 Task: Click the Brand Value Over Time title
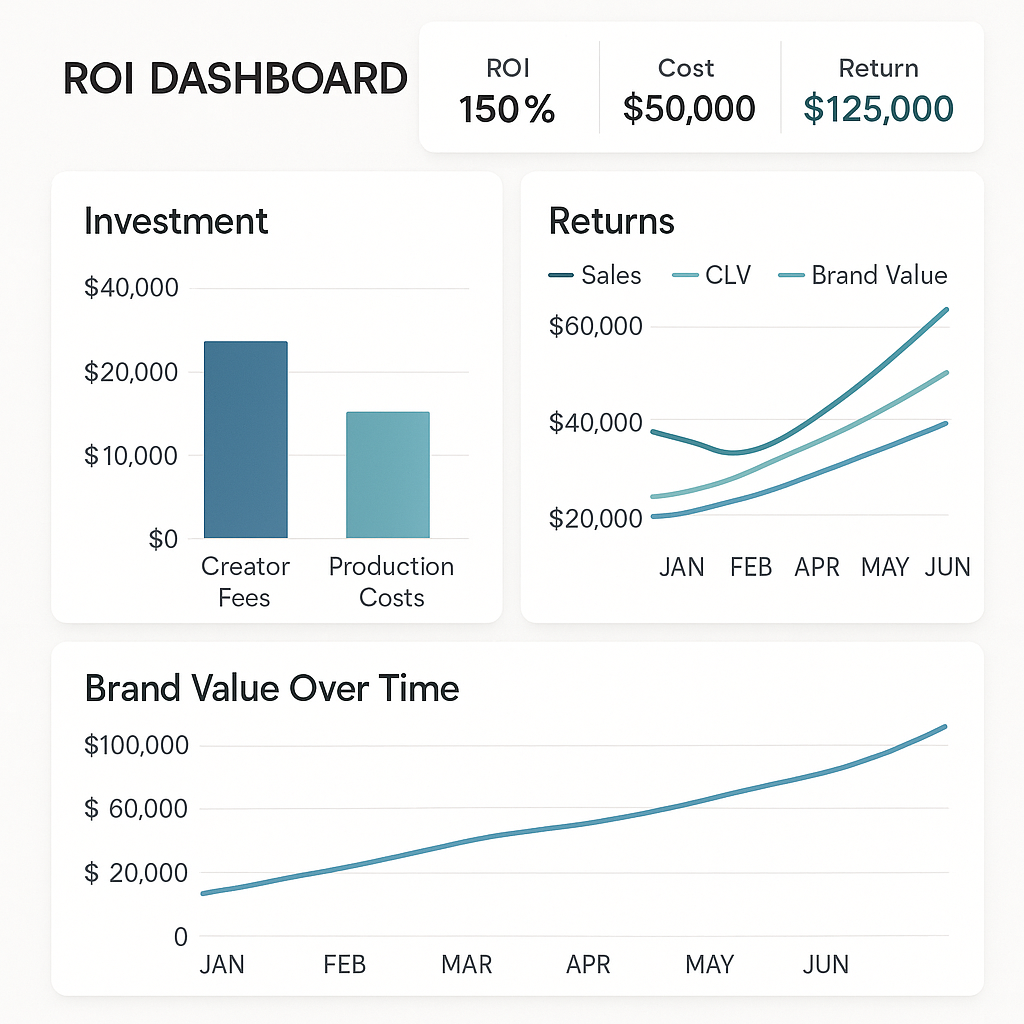pyautogui.click(x=272, y=689)
